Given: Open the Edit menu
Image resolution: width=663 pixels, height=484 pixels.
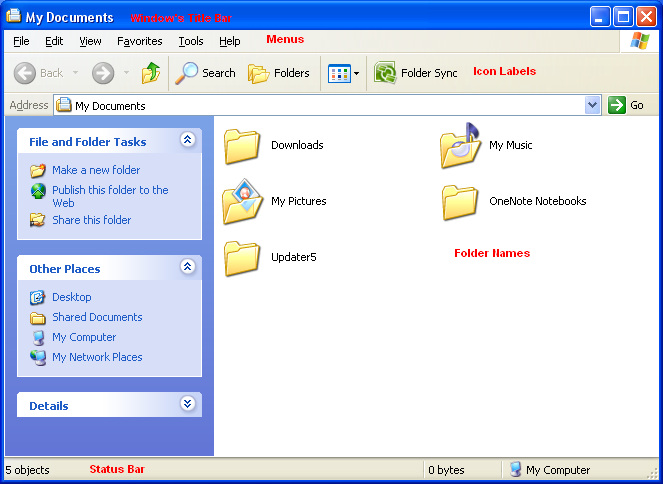Looking at the screenshot, I should pyautogui.click(x=54, y=41).
